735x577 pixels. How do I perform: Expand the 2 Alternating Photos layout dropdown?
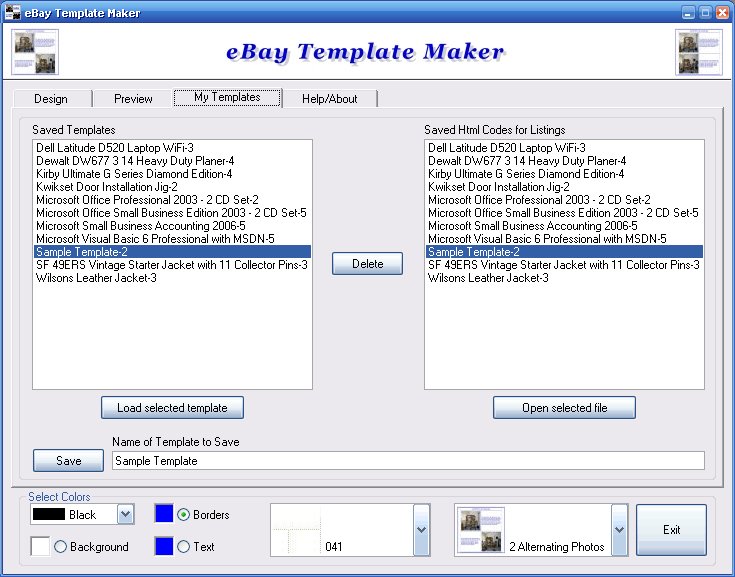[620, 530]
